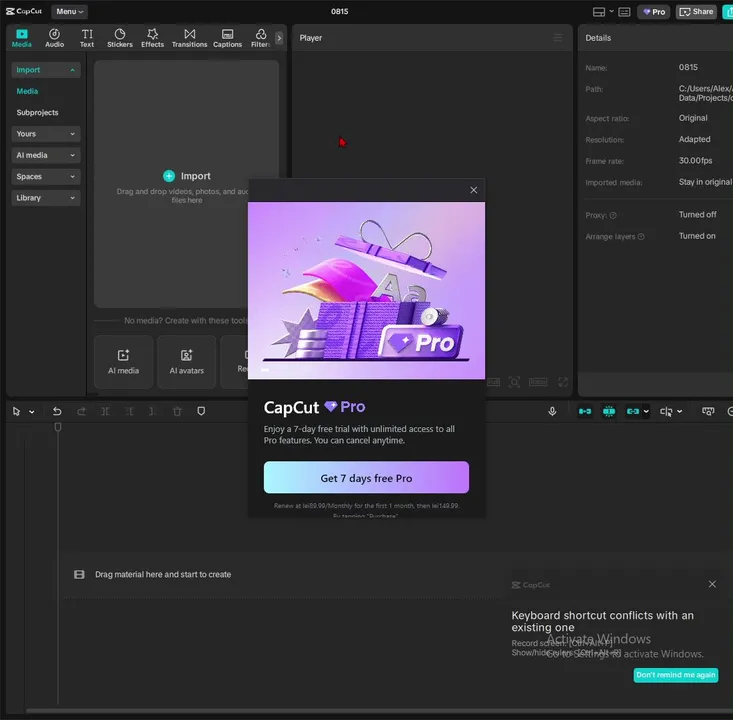The width and height of the screenshot is (733, 720).
Task: Click the Redo icon
Action: point(81,411)
